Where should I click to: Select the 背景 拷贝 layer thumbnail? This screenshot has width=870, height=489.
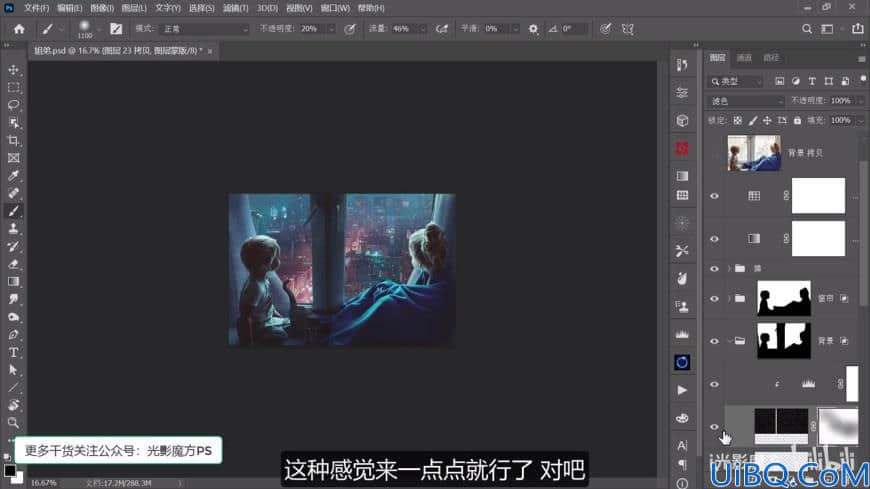pos(753,153)
